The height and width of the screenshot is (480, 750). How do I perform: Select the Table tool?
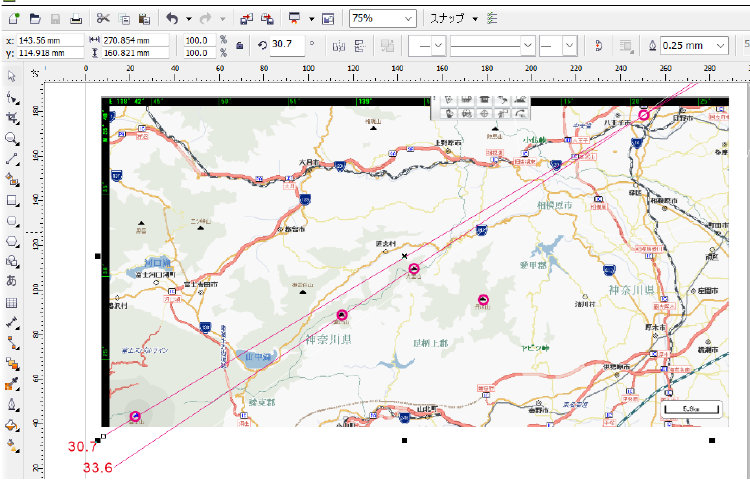pos(12,302)
